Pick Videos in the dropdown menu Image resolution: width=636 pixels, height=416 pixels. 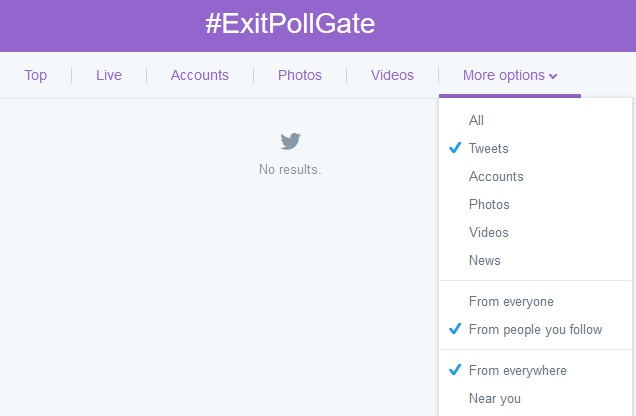(488, 232)
